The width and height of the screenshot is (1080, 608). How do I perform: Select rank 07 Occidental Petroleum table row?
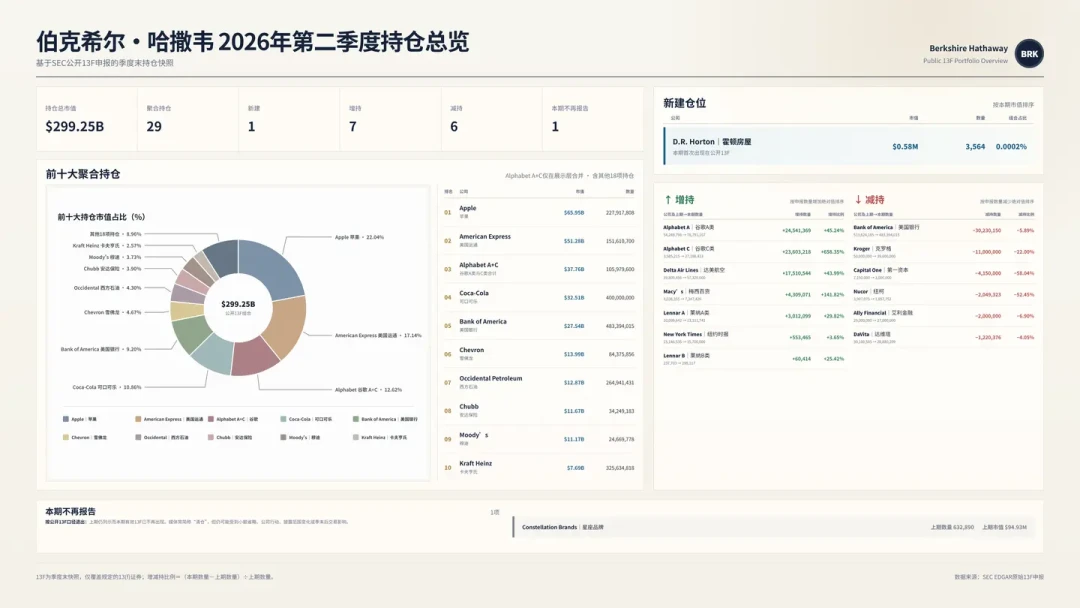(539, 382)
